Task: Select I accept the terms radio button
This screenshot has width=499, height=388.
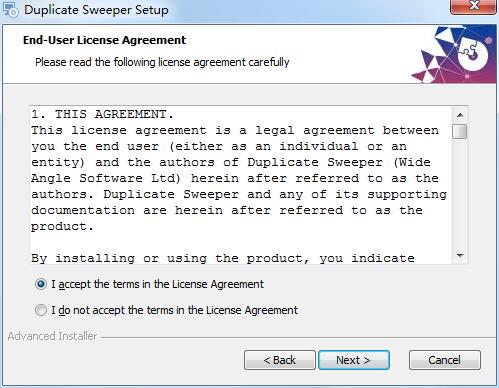Action: [41, 284]
